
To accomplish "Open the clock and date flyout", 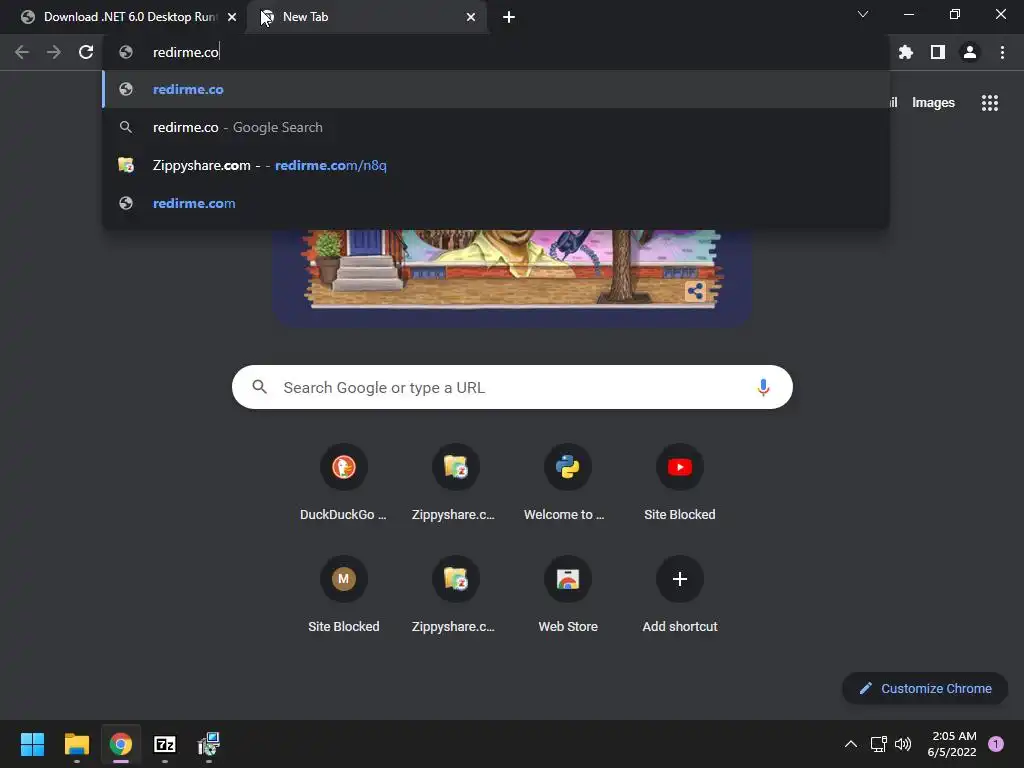I will (x=952, y=744).
